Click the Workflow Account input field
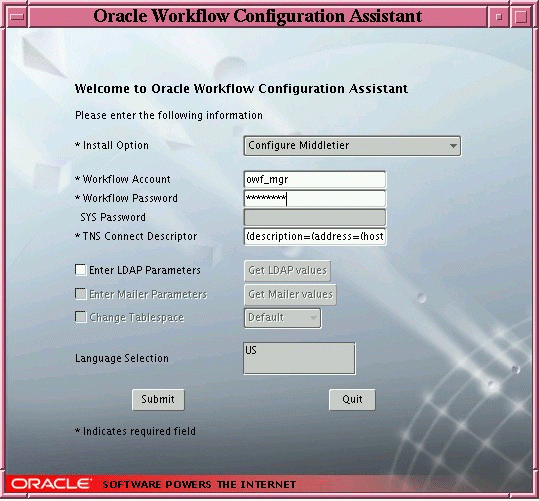 (x=315, y=179)
